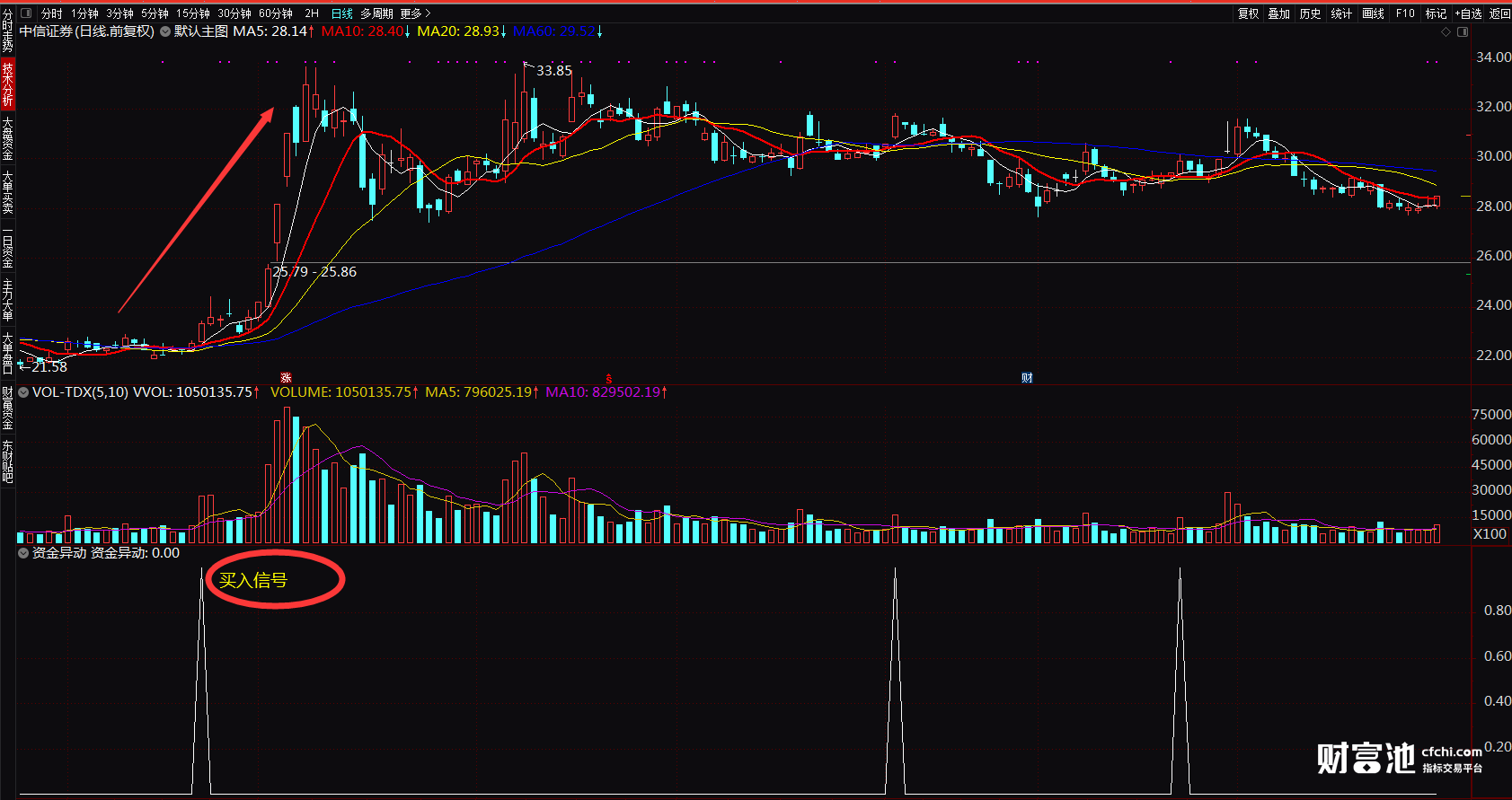The image size is (1512, 800).
Task: Click the 叠加 overlay button
Action: tap(1278, 13)
